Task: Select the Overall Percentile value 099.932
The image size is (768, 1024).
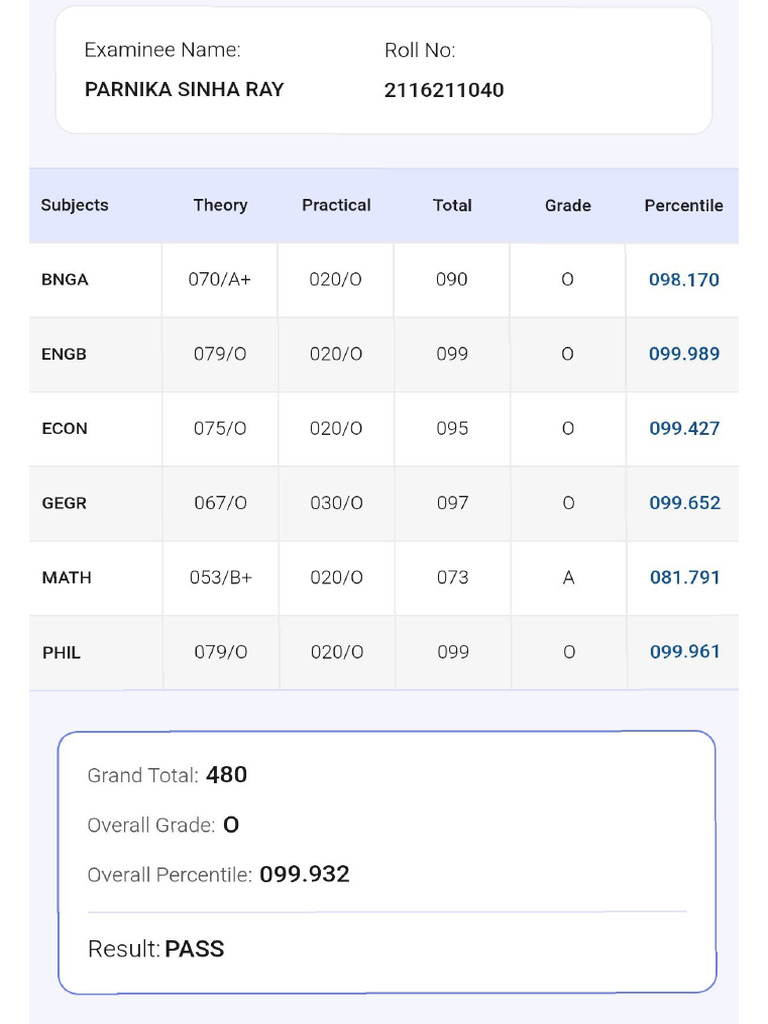Action: [x=304, y=875]
